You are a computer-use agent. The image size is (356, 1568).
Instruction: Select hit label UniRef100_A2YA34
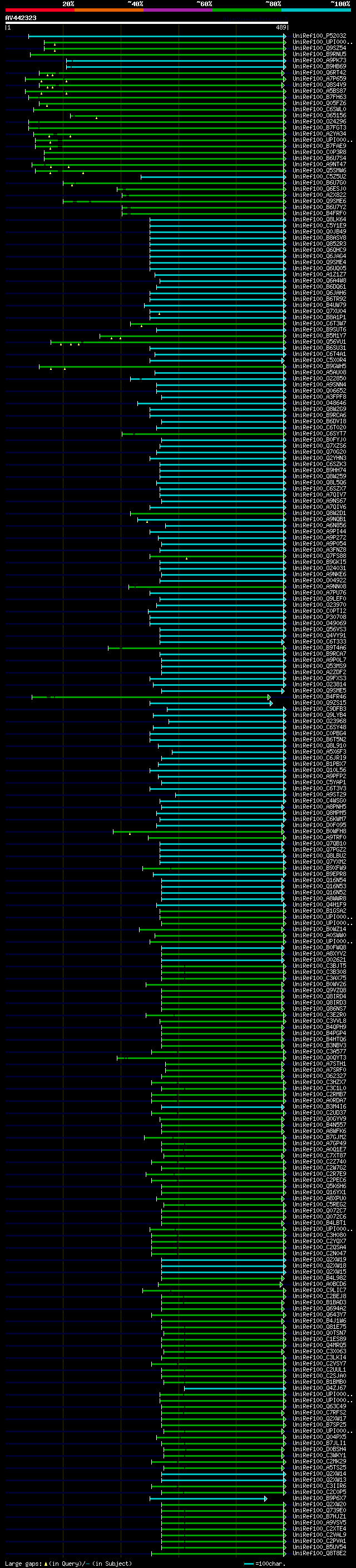coord(319,134)
